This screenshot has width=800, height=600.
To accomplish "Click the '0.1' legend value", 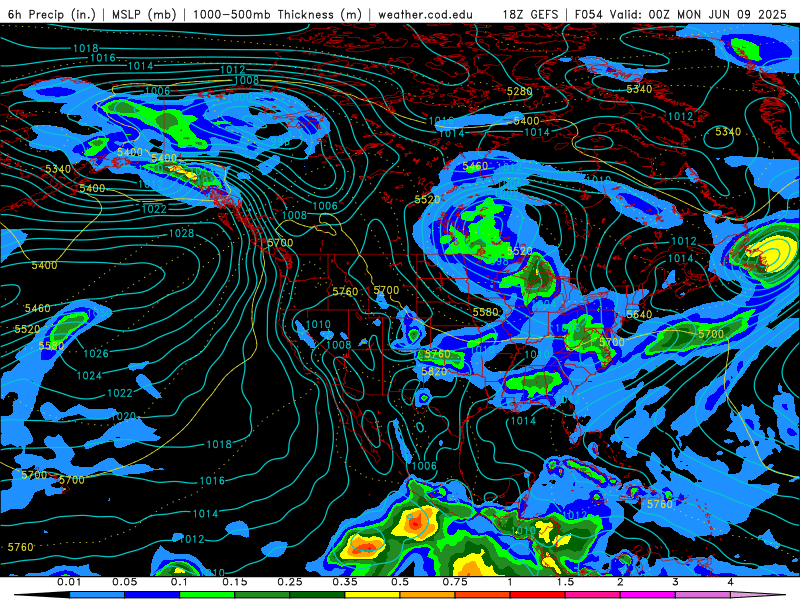I will point(180,582).
